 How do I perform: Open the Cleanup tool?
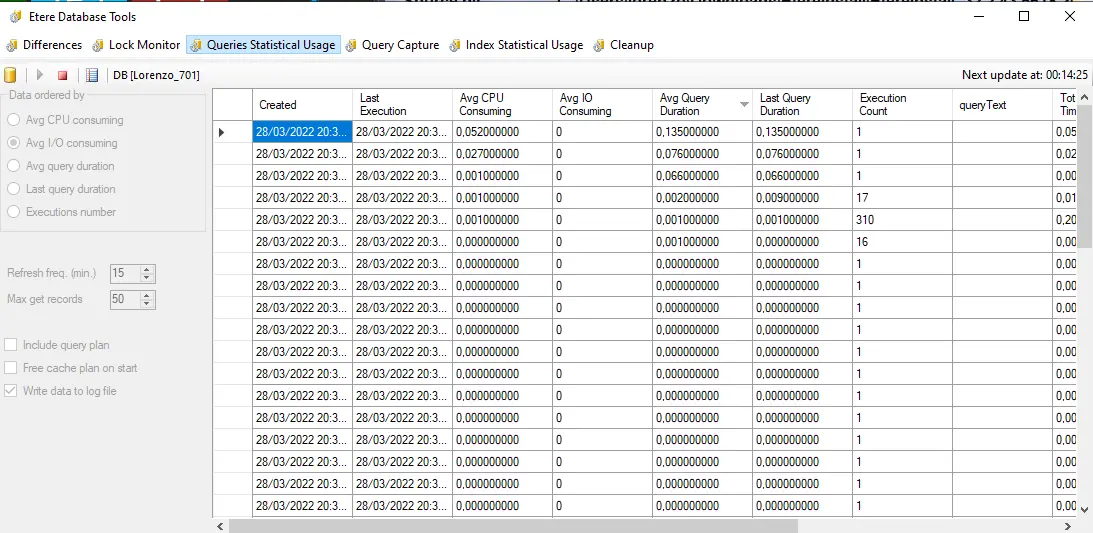[x=623, y=45]
